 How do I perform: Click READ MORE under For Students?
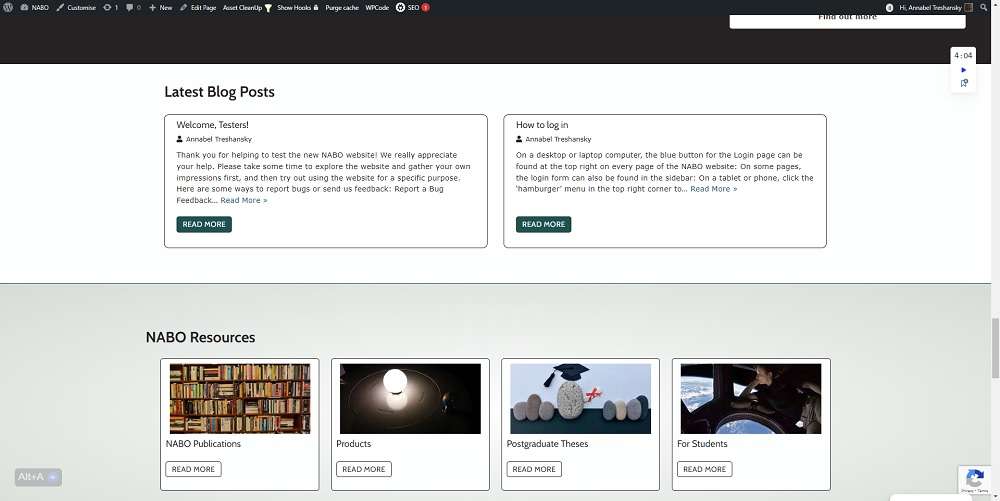tap(705, 469)
